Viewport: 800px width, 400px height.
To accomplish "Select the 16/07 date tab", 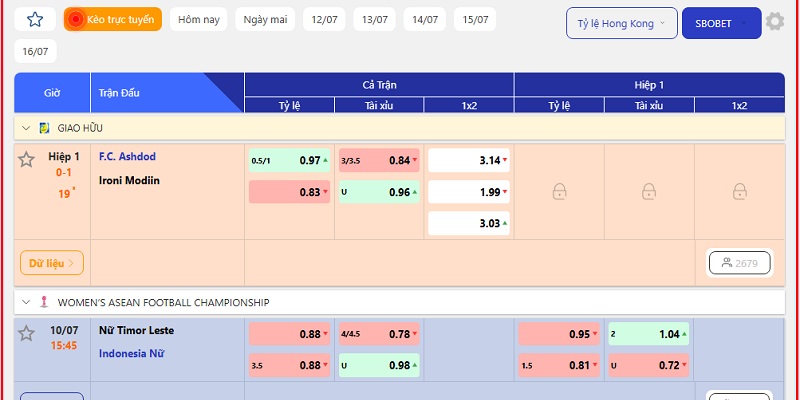I will click(35, 52).
